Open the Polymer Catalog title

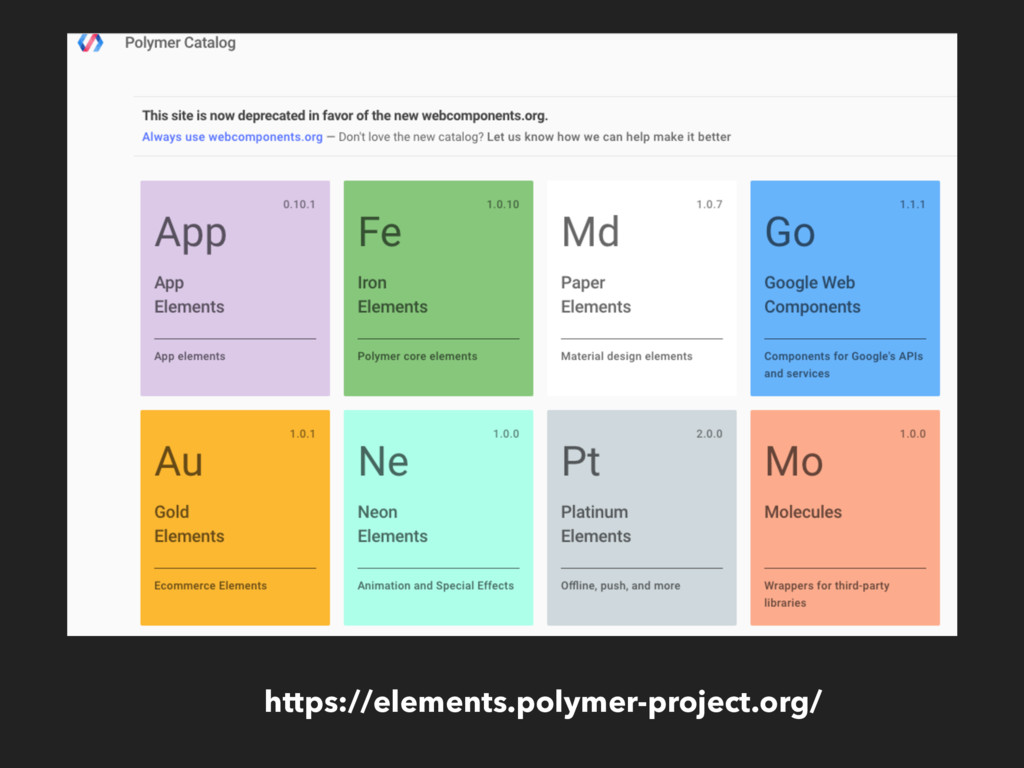[180, 43]
